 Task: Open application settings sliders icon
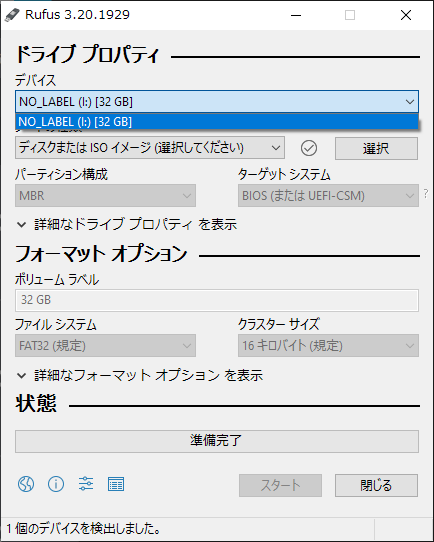[x=86, y=484]
